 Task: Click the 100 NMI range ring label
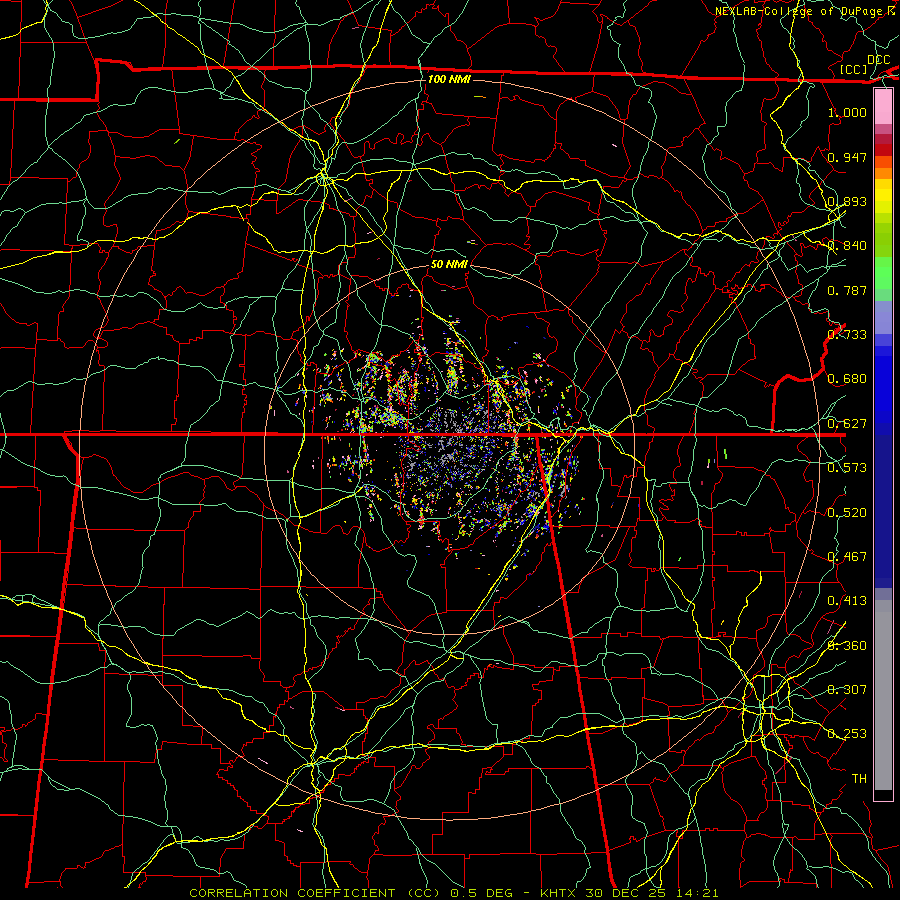click(449, 79)
